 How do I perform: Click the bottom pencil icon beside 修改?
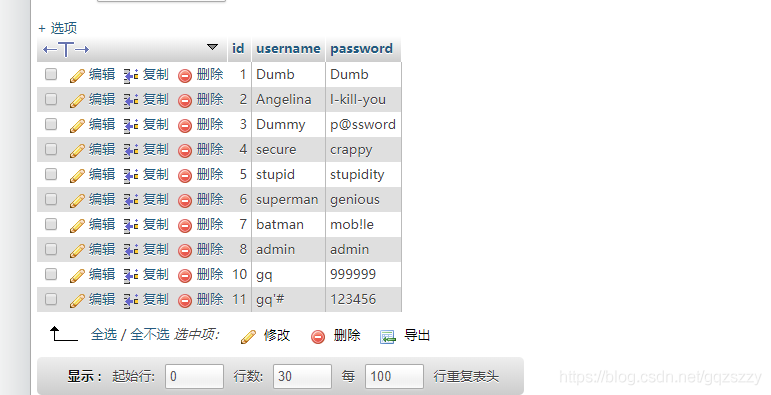248,337
